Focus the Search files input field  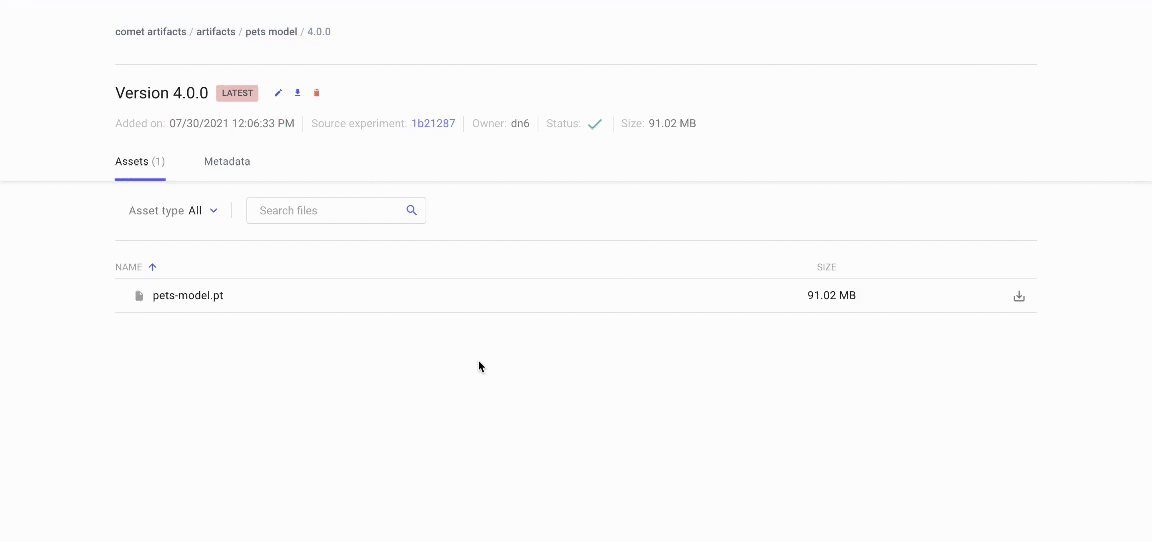click(325, 210)
